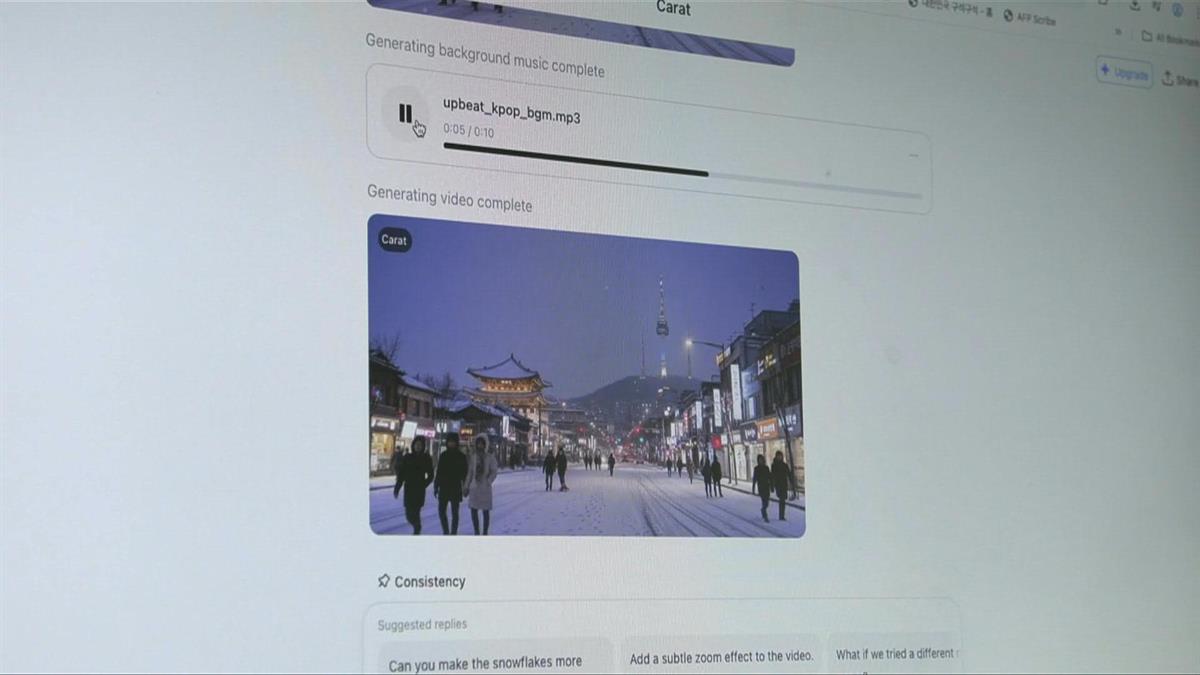Viewport: 1200px width, 675px height.
Task: Click the Consistency pin icon
Action: (383, 580)
